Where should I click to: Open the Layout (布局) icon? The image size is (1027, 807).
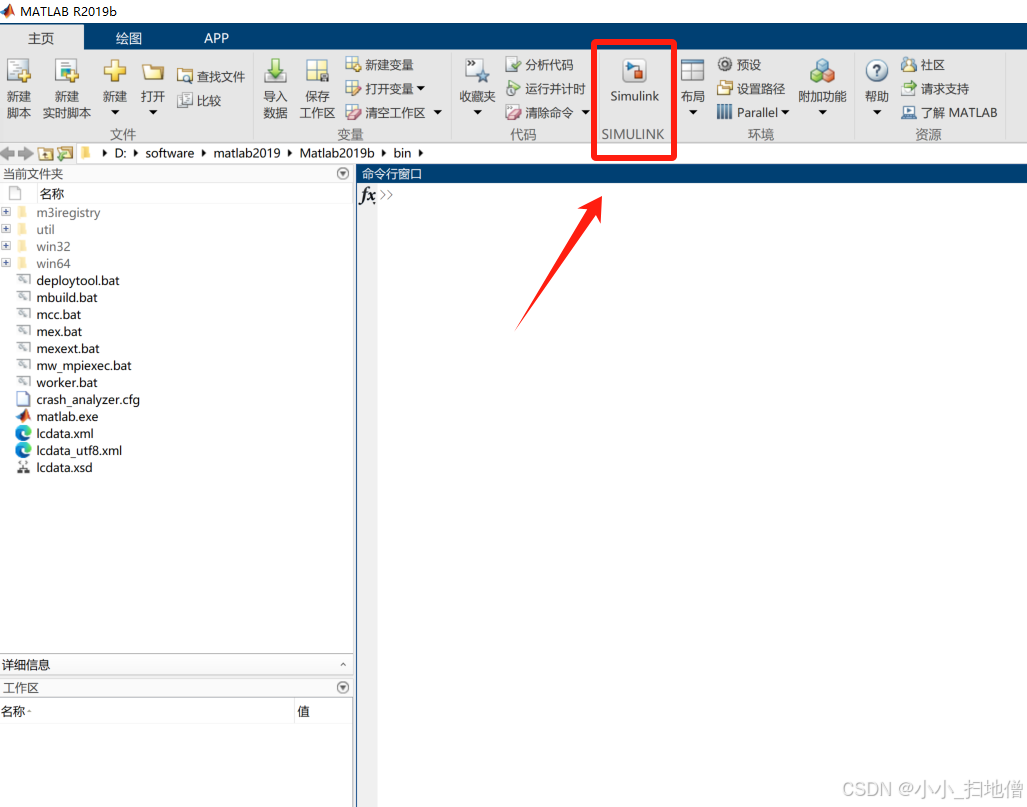coord(692,70)
